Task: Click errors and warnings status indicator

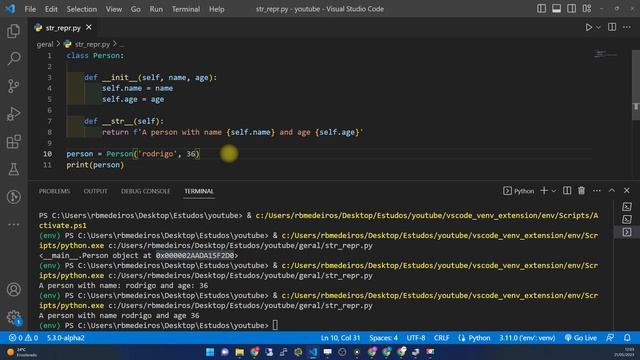Action: pos(23,338)
